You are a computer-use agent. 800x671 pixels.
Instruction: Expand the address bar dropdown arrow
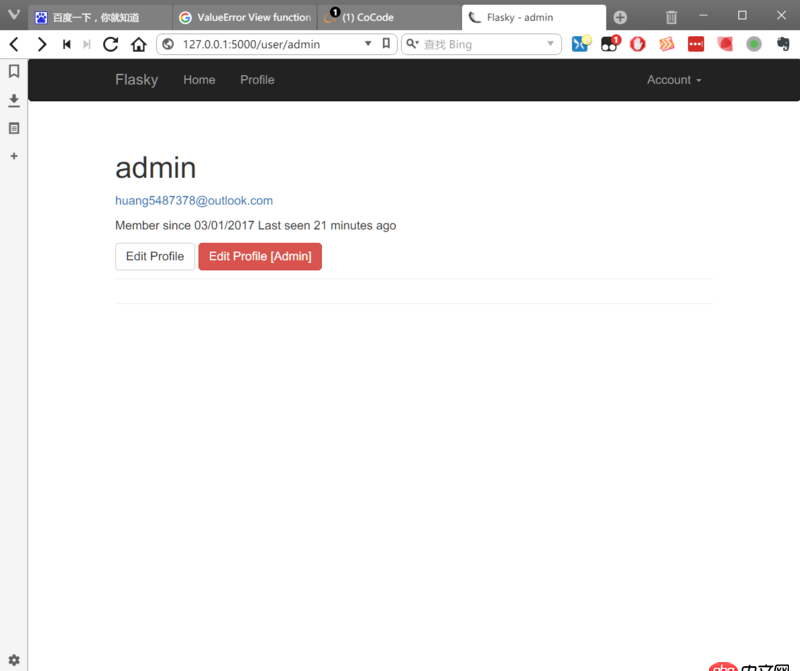[x=368, y=44]
